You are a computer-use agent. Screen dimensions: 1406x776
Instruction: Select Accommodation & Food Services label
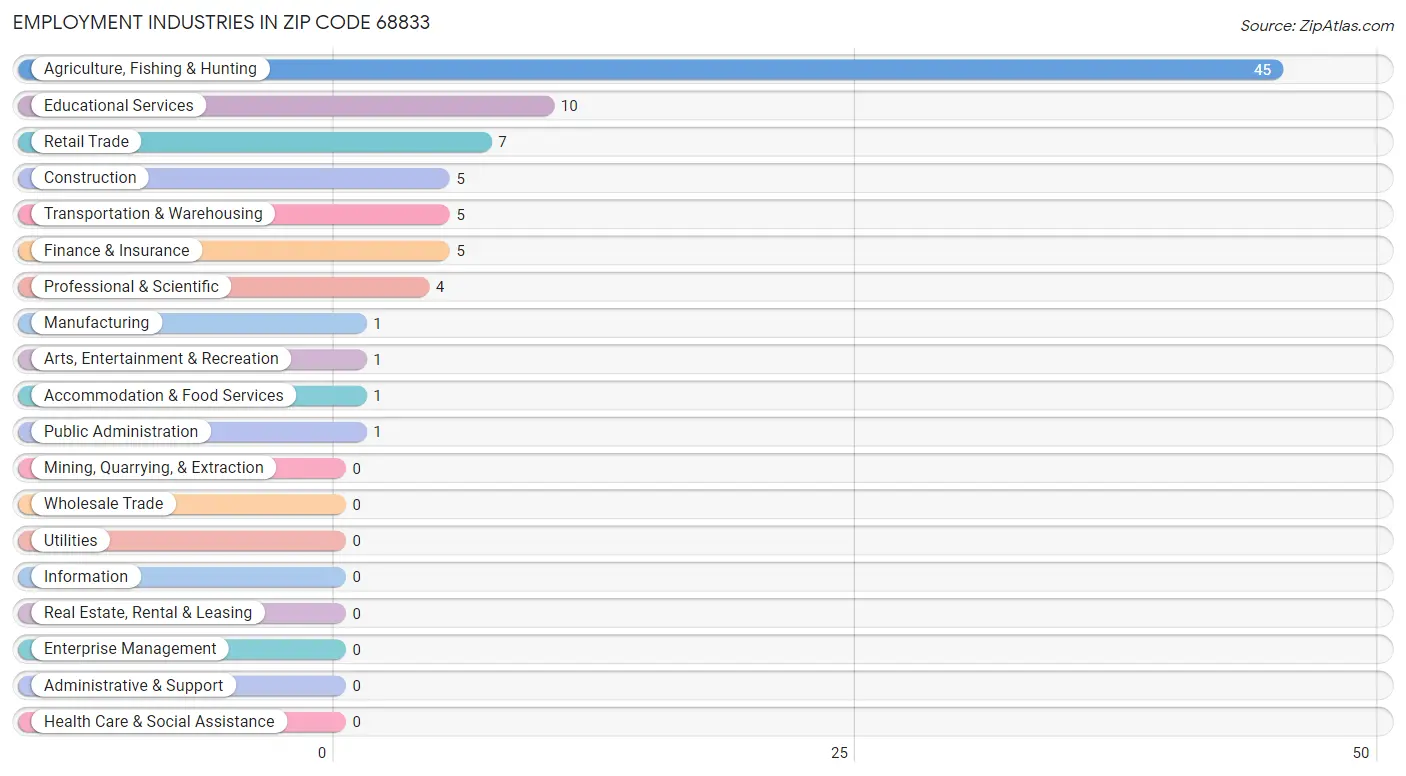[x=164, y=395]
